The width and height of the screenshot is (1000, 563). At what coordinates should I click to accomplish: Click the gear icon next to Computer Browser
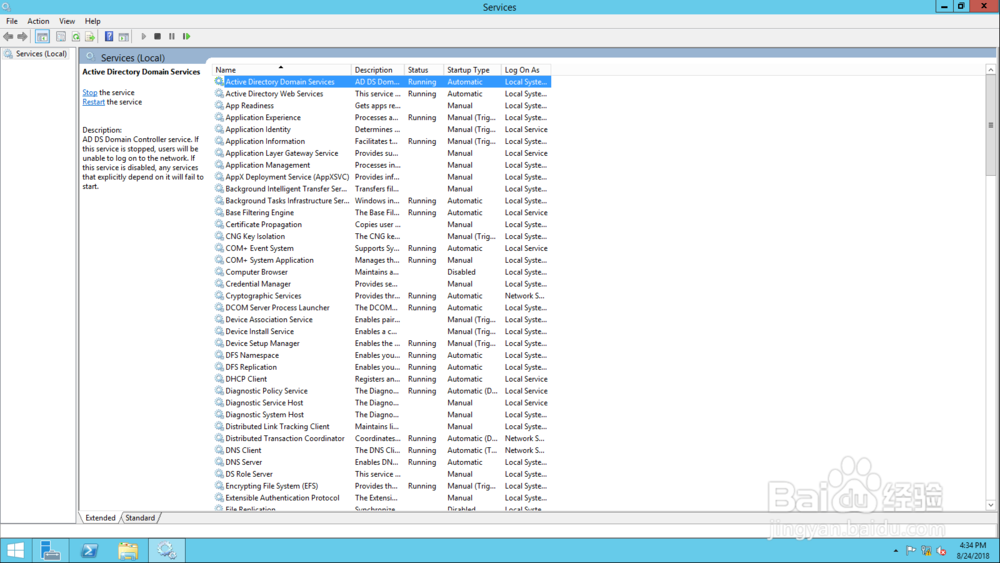[x=219, y=272]
